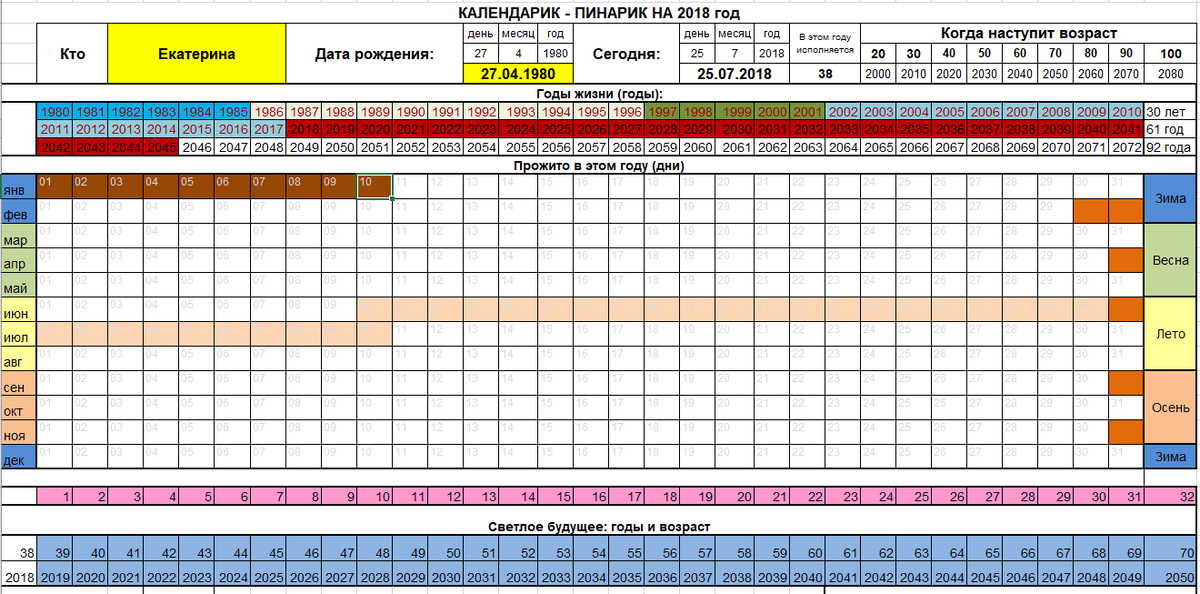1200x594 pixels.
Task: Click the "Весна" season cell
Action: coord(1170,260)
